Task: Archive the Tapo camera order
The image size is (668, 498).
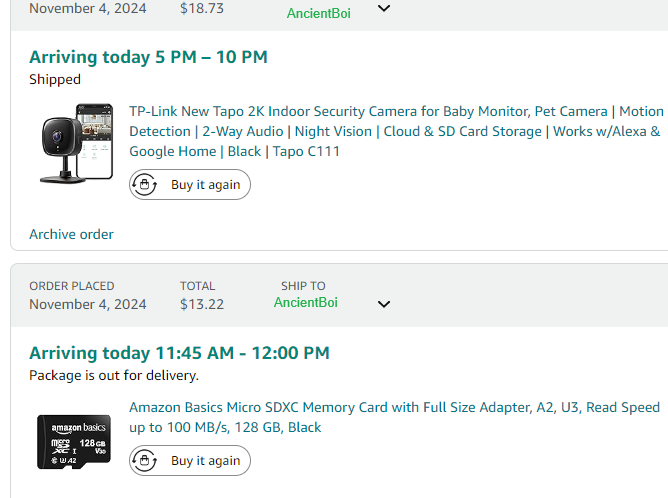Action: pyautogui.click(x=71, y=234)
